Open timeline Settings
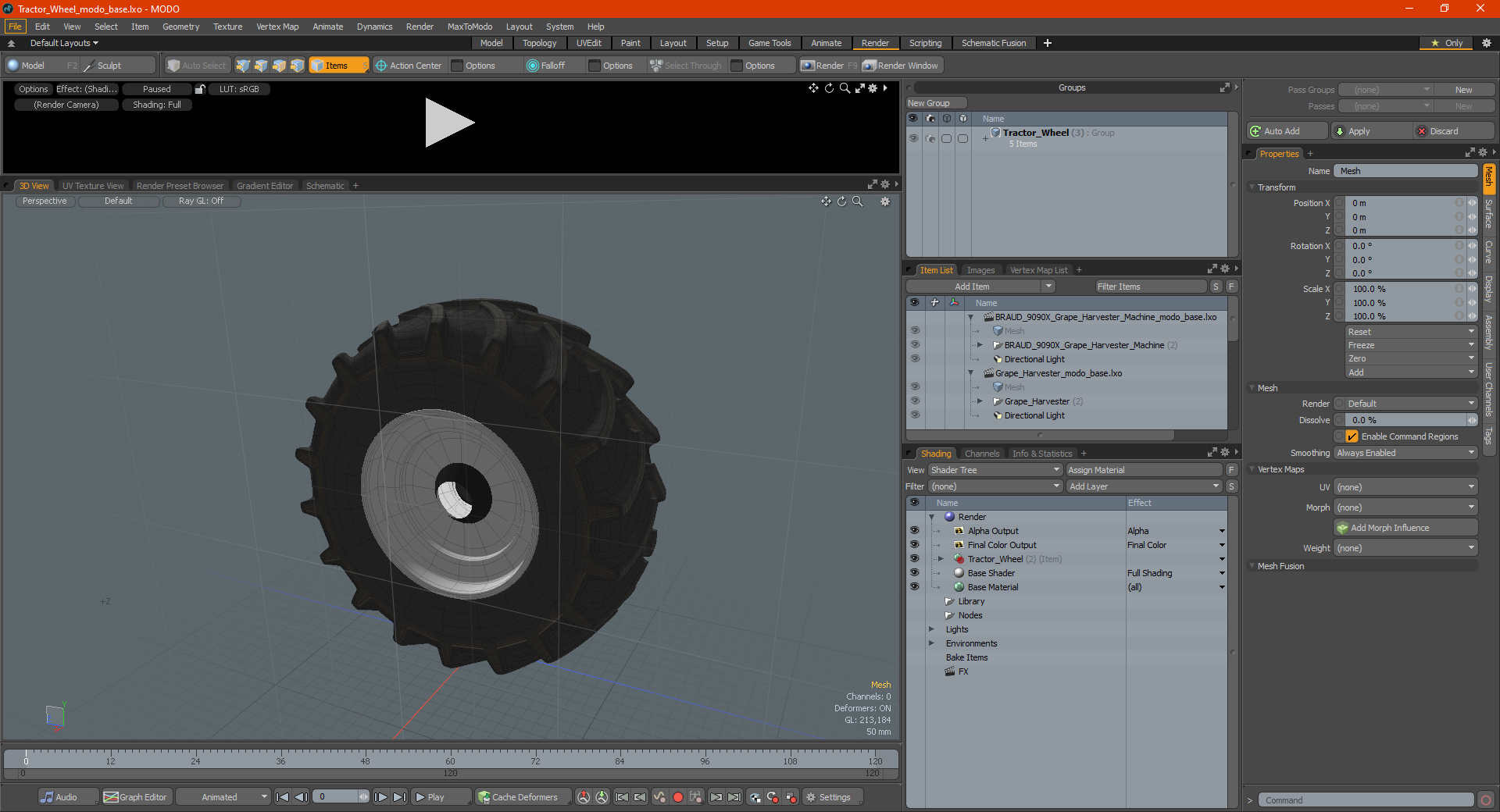 833,797
